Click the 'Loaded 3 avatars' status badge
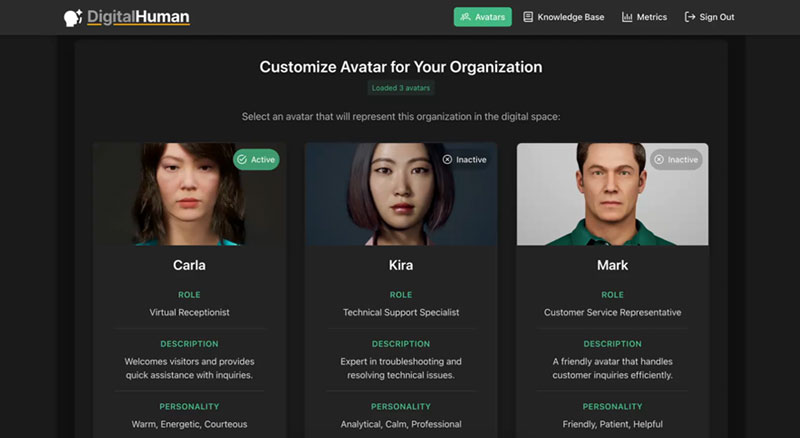The image size is (800, 438). (401, 88)
